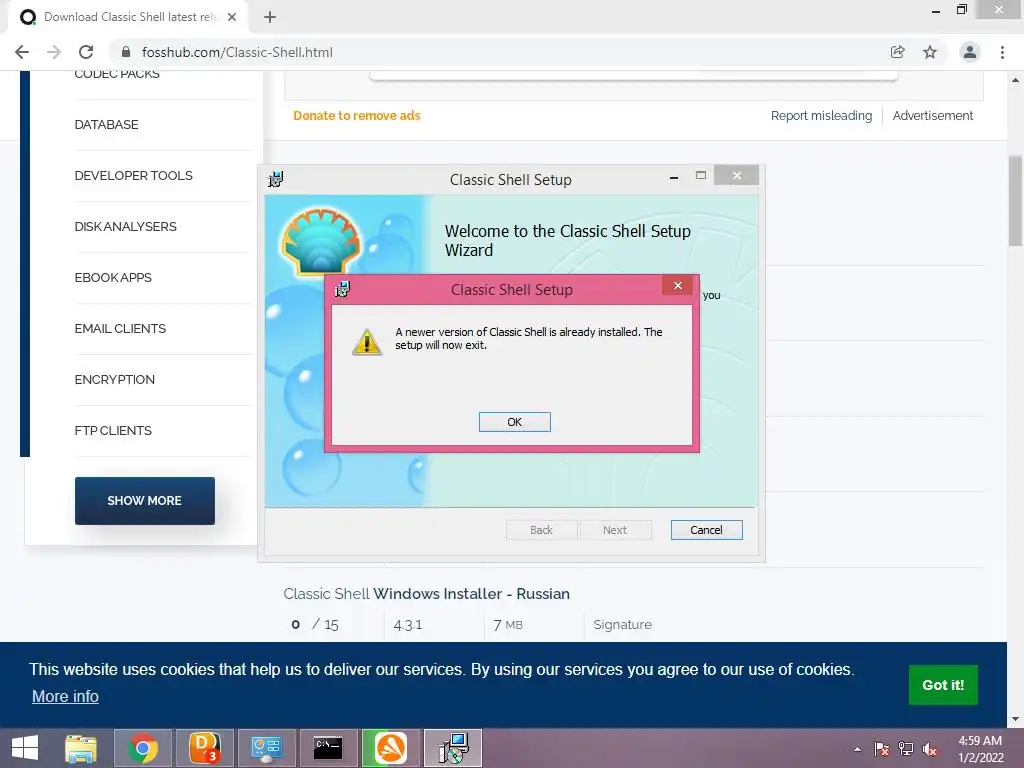Minimize the Classic Shell Setup wizard window
The width and height of the screenshot is (1024, 768).
point(674,177)
